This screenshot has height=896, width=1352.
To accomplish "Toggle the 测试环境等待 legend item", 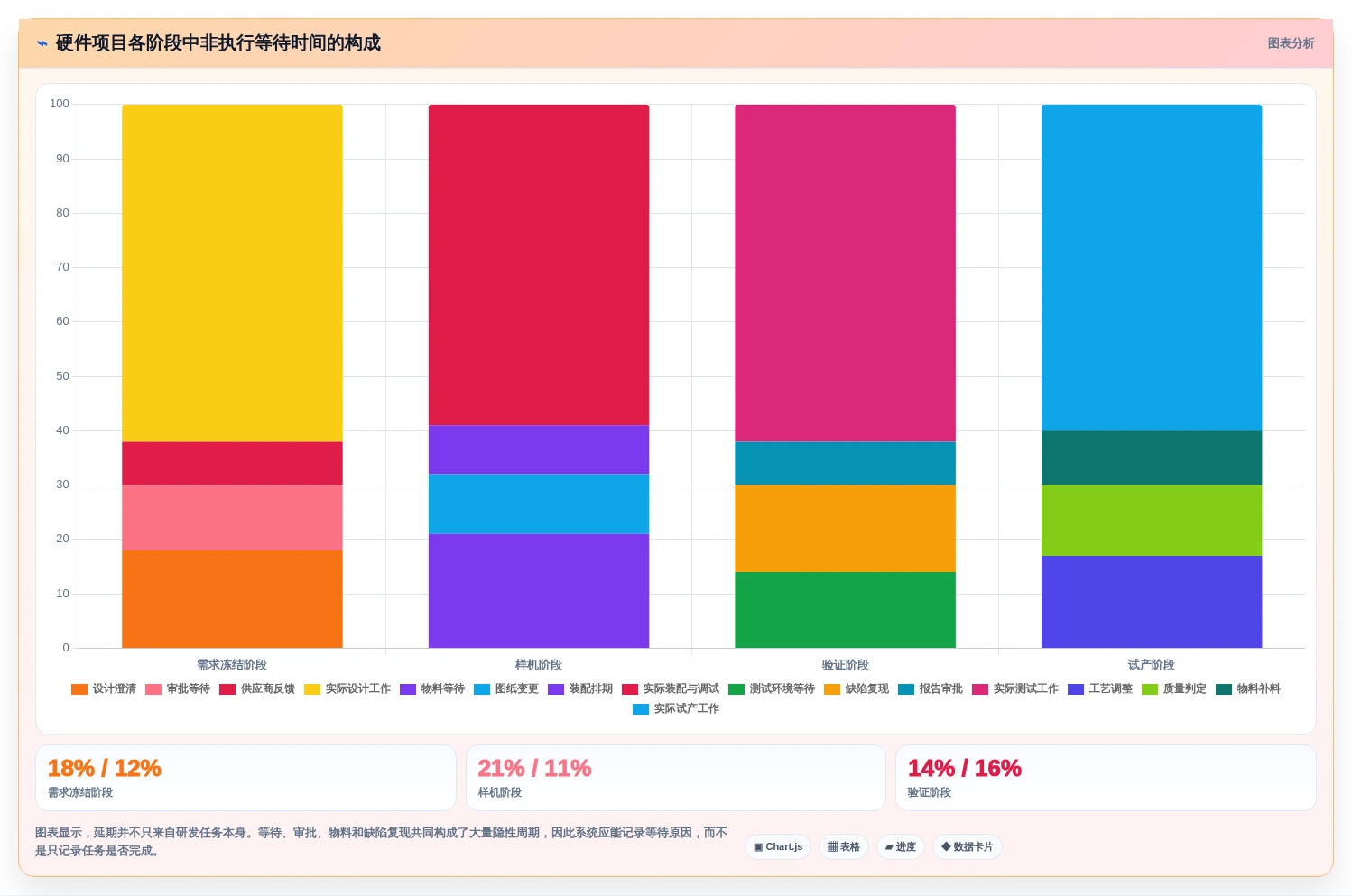I will [x=772, y=689].
